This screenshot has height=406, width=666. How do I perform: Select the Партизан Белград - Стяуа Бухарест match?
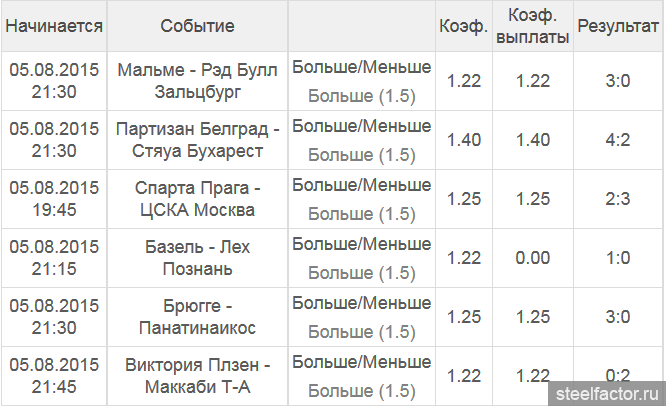click(x=197, y=140)
